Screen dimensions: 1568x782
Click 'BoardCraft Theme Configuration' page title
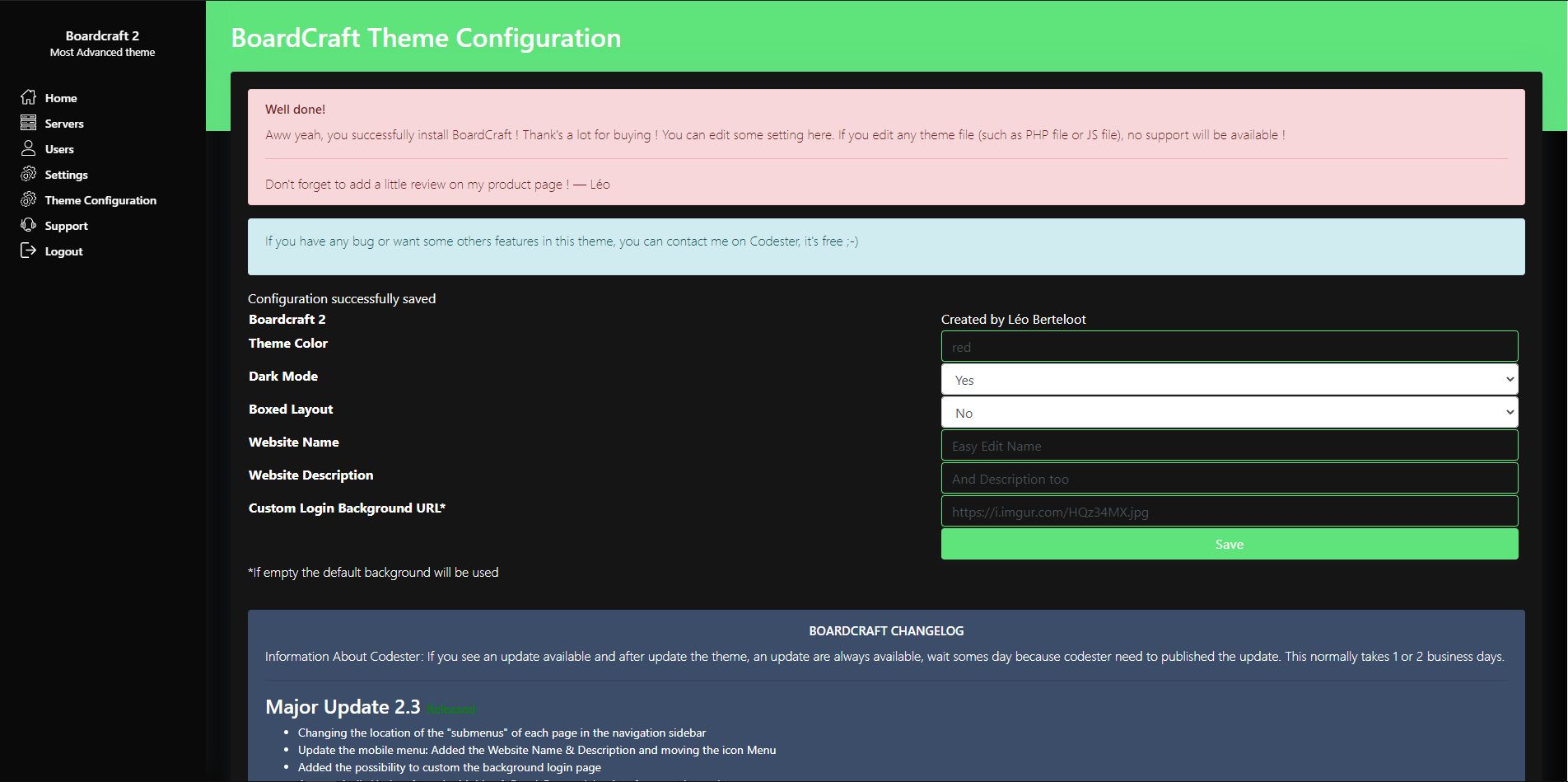point(426,38)
